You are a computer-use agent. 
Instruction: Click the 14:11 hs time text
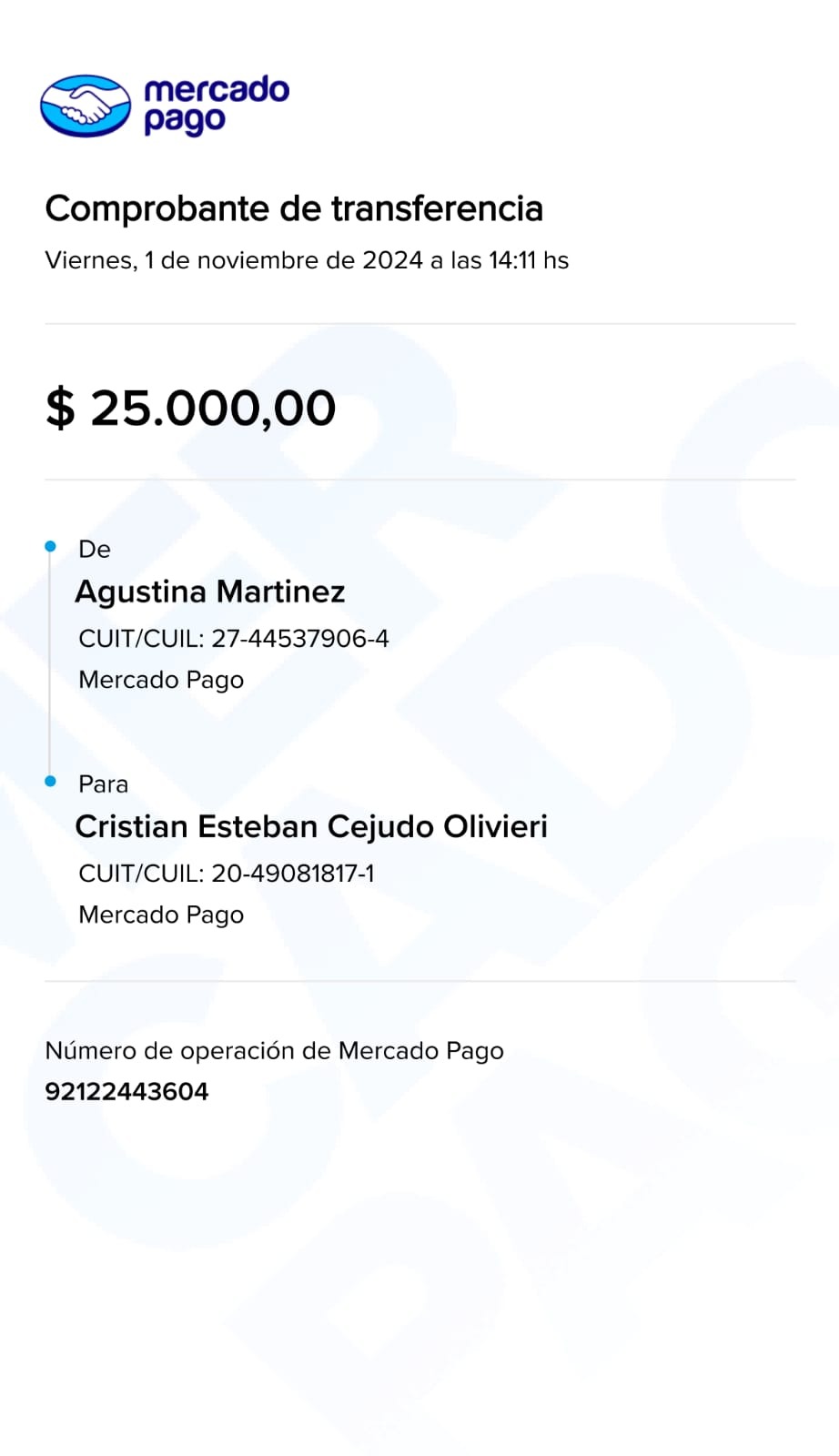click(529, 260)
